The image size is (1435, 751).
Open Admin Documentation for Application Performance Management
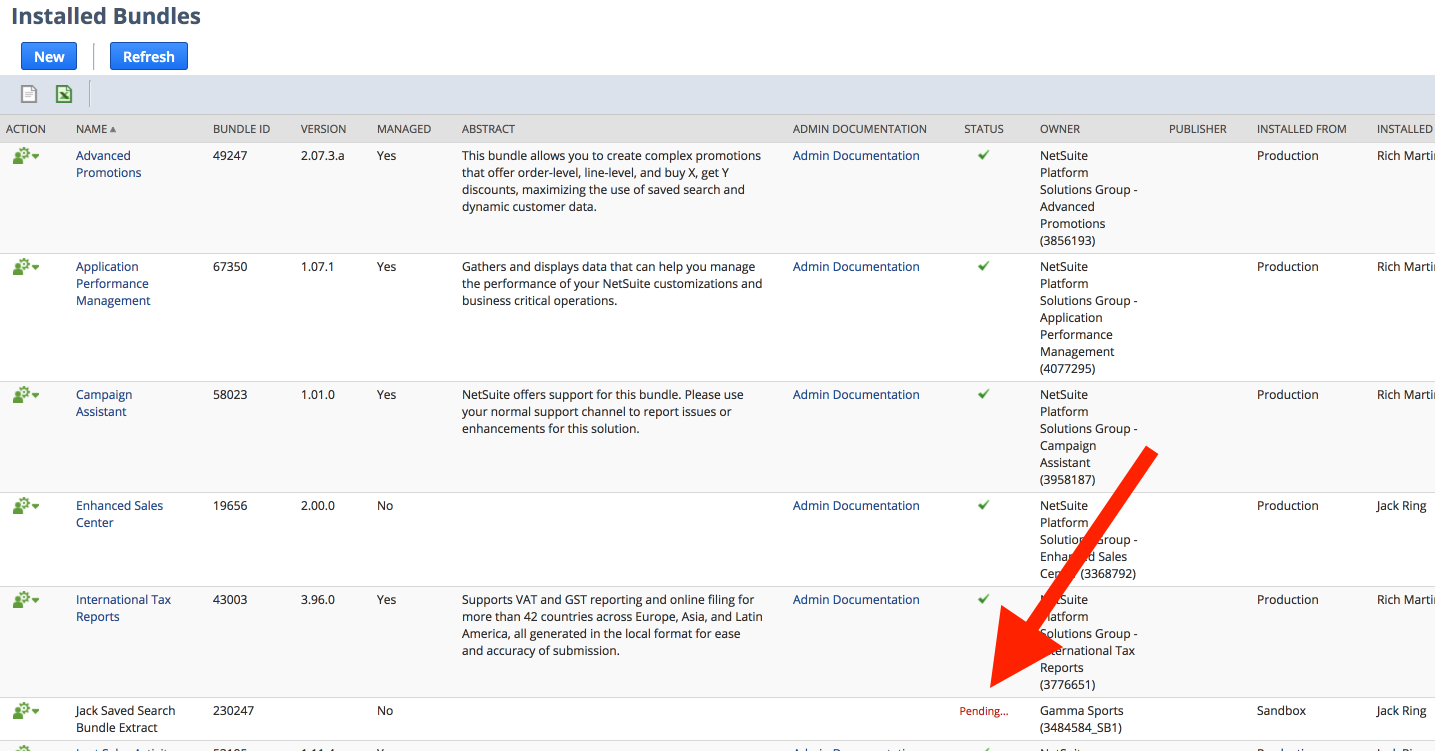coord(856,267)
